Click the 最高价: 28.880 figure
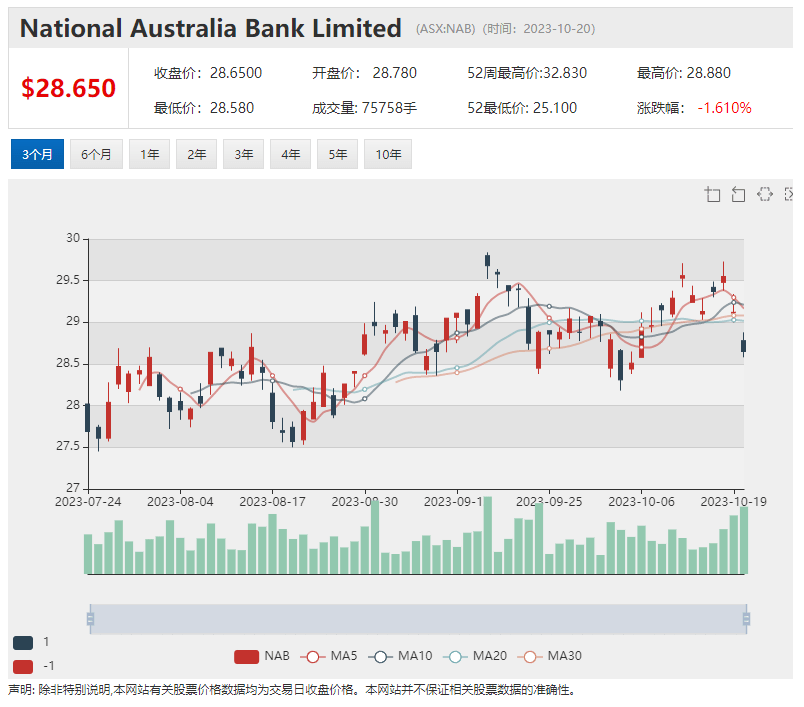804x707 pixels. 684,73
